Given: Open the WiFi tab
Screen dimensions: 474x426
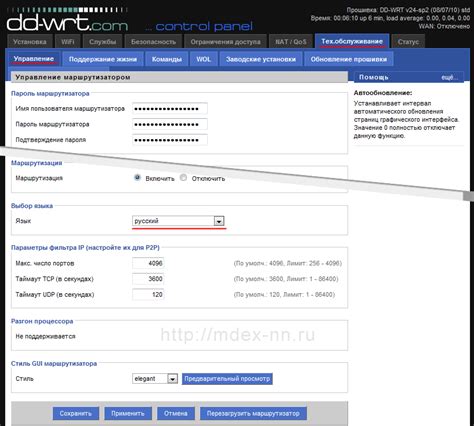Looking at the screenshot, I should point(68,42).
